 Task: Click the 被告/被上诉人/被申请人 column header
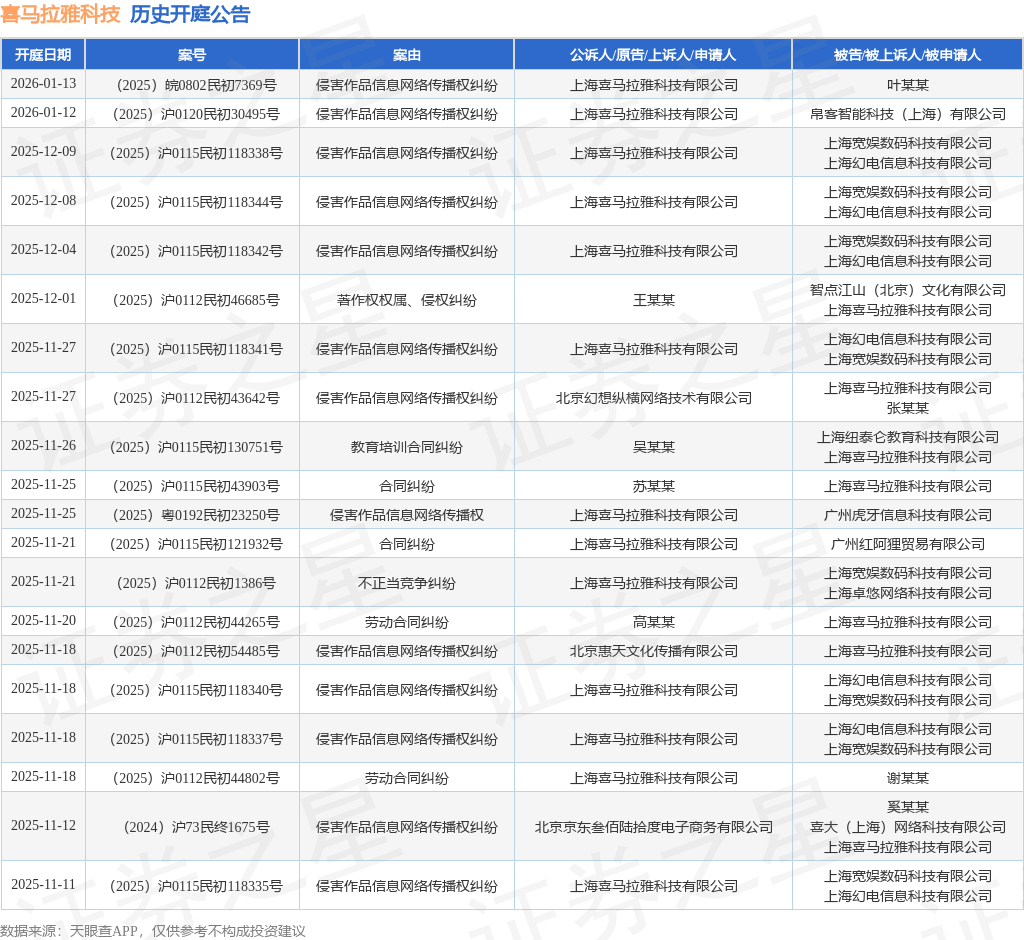coord(908,55)
